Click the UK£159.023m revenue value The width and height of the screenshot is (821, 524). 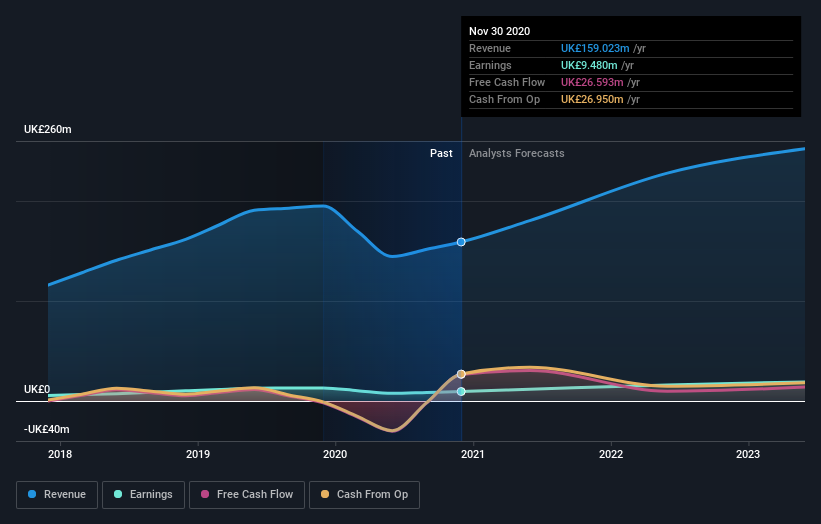coord(595,48)
